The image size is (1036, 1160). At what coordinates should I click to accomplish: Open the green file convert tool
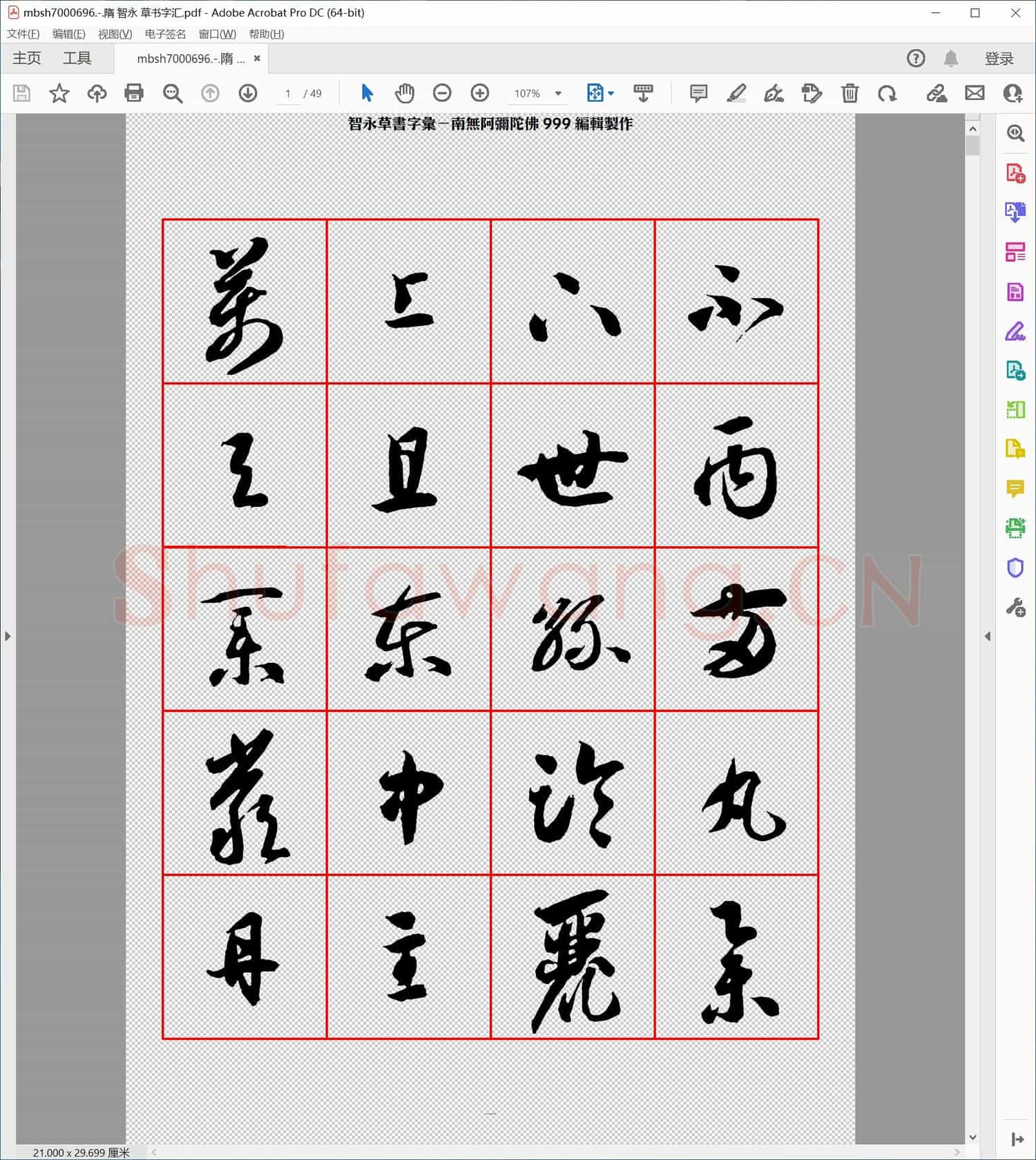[x=1015, y=371]
